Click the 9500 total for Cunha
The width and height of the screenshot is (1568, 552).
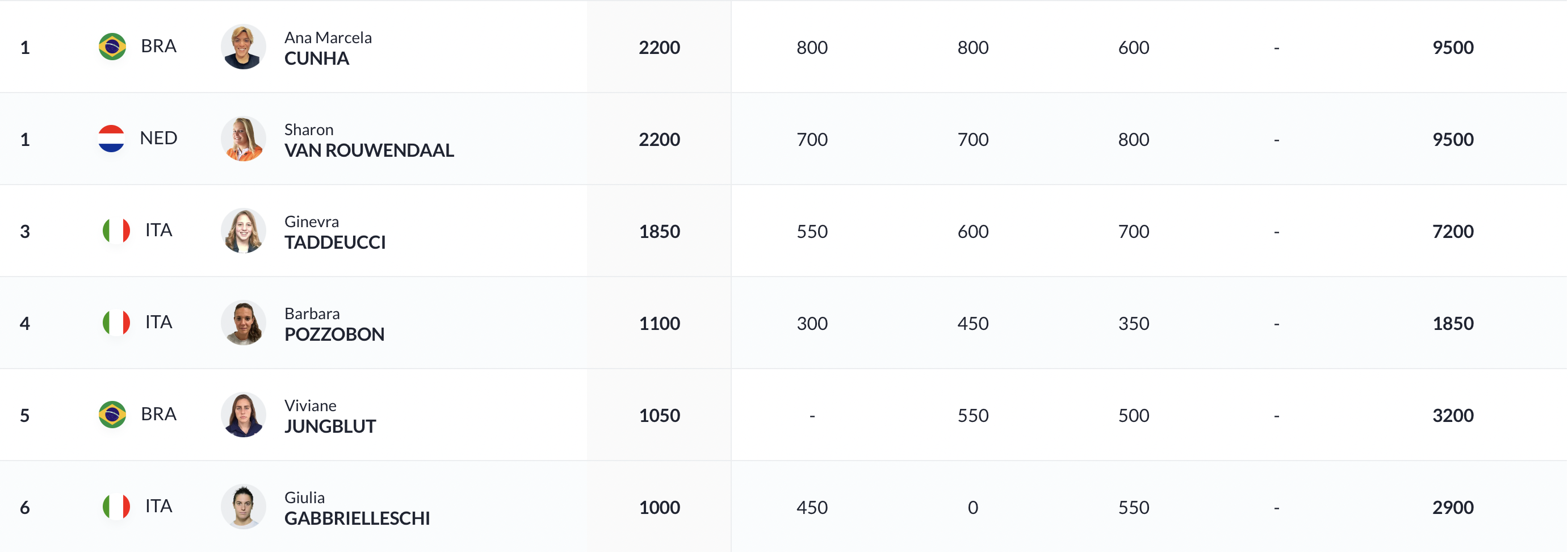[1452, 48]
